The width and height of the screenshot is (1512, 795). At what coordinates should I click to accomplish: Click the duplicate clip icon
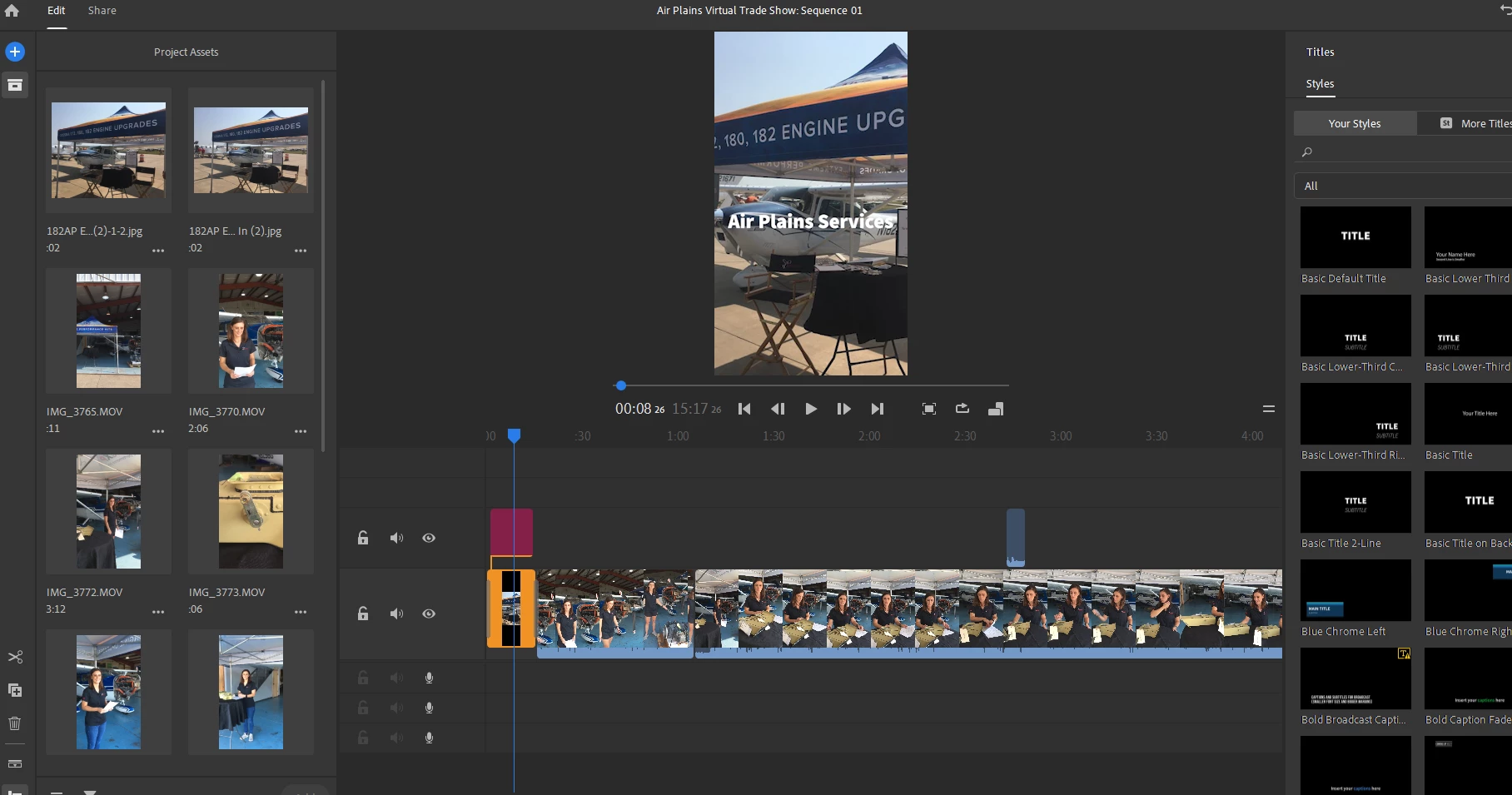[15, 690]
